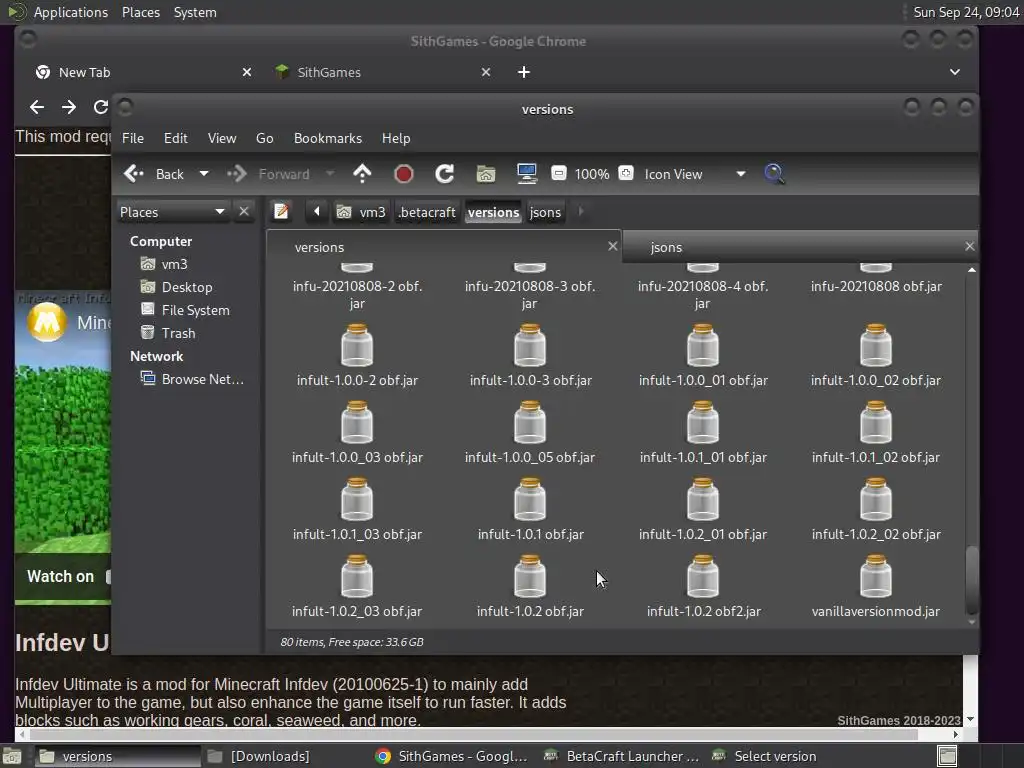Open the Places side pane dropdown
Image resolution: width=1024 pixels, height=768 pixels.
172,212
